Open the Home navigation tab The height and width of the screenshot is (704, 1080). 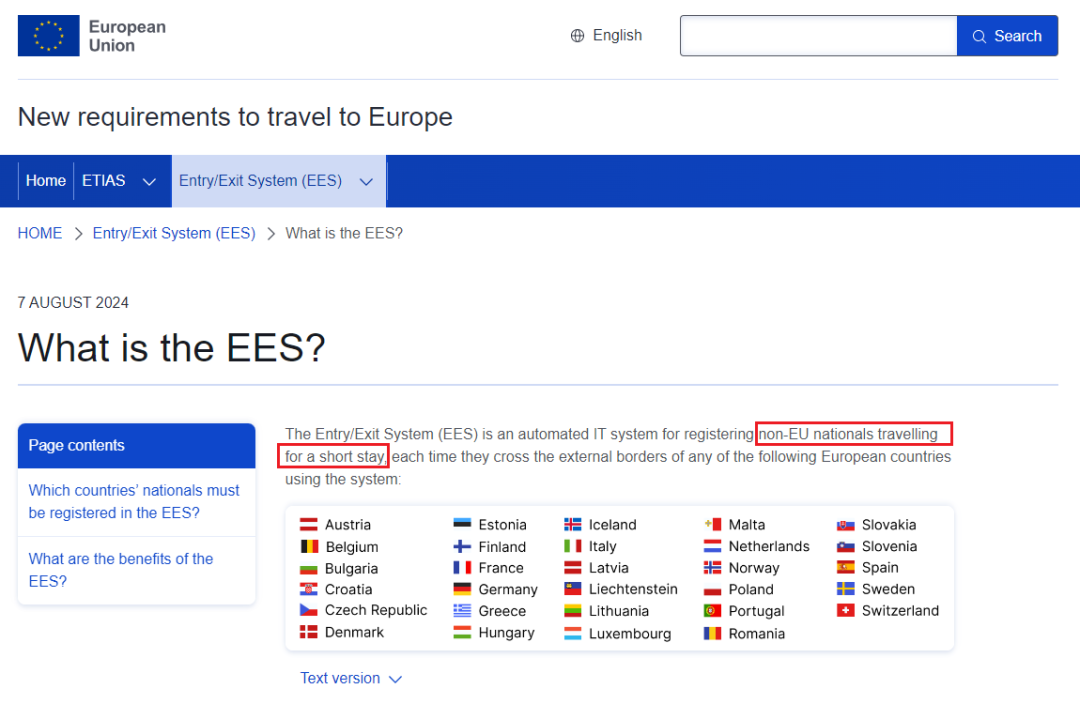coord(46,181)
